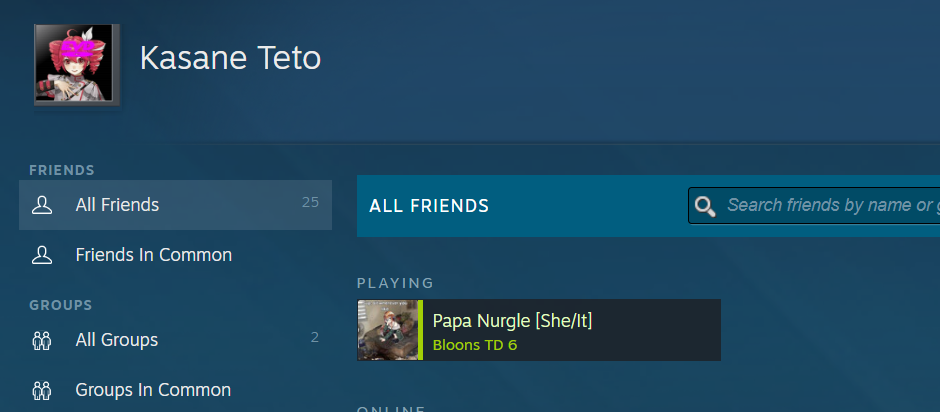The height and width of the screenshot is (412, 940).
Task: Click the All Friends person icon
Action: tap(42, 205)
